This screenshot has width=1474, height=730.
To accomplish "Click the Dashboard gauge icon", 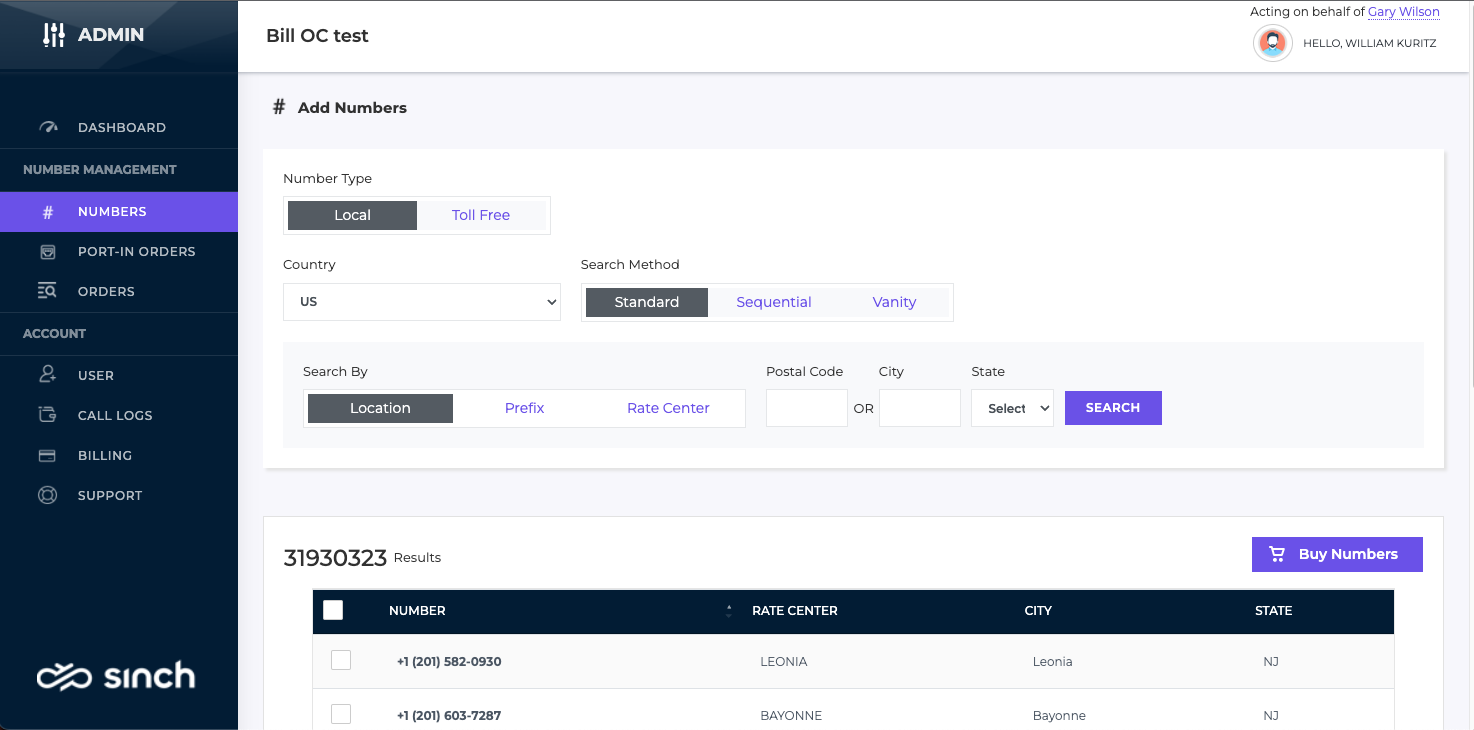I will click(48, 127).
